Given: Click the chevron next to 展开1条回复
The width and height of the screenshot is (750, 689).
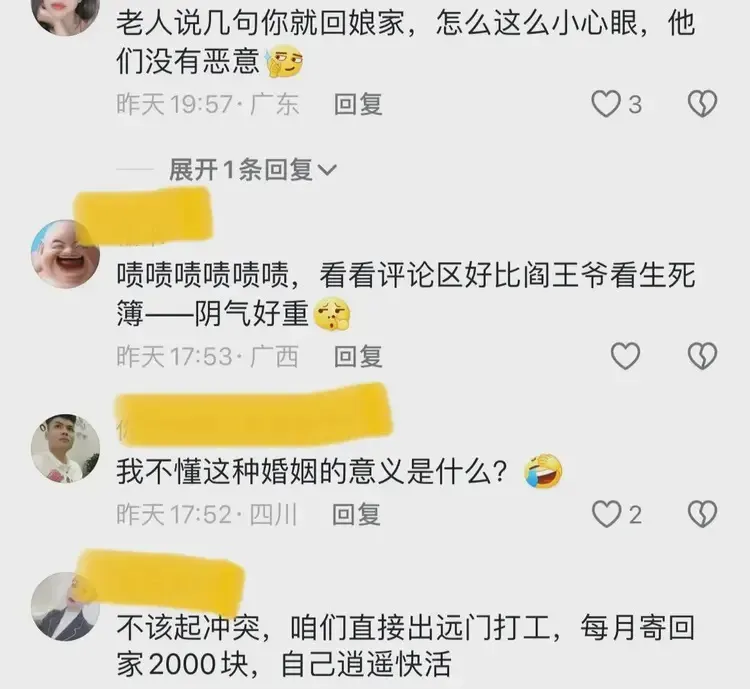Looking at the screenshot, I should [327, 170].
